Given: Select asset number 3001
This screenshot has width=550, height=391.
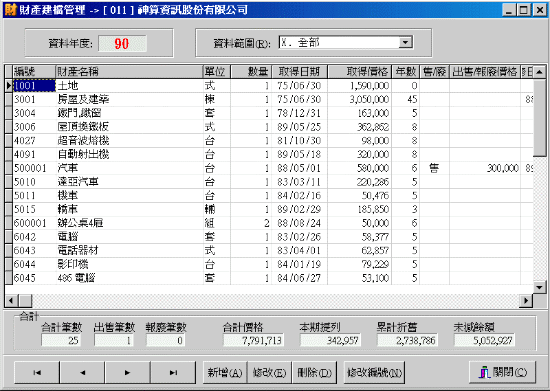Looking at the screenshot, I should tap(34, 99).
